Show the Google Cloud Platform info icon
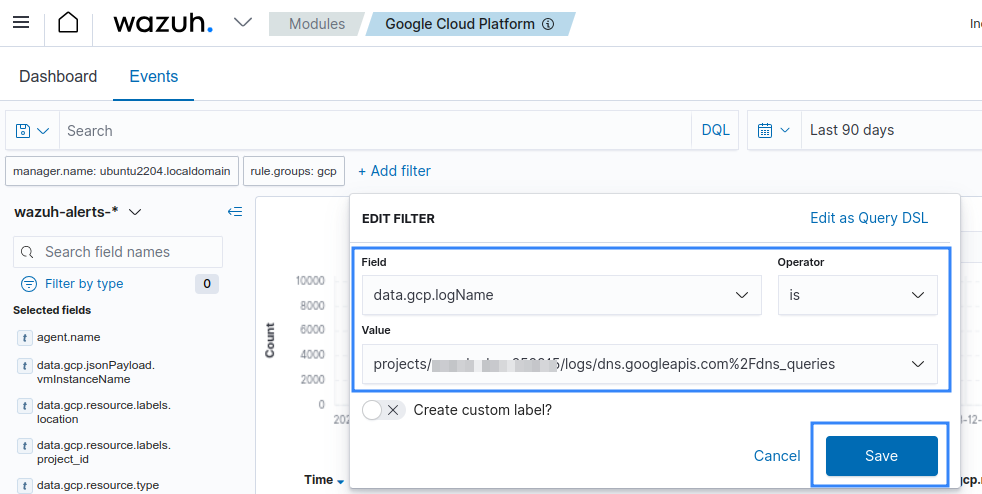Viewport: 982px width, 494px height. 548,24
